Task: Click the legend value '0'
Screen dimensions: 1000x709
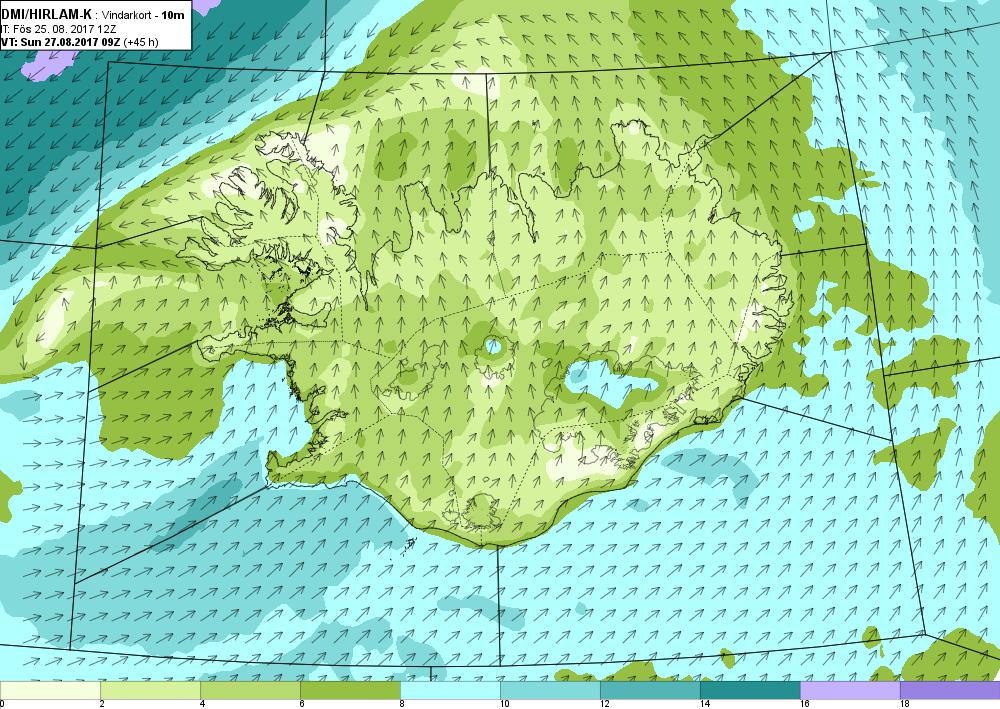Action: tap(3, 704)
